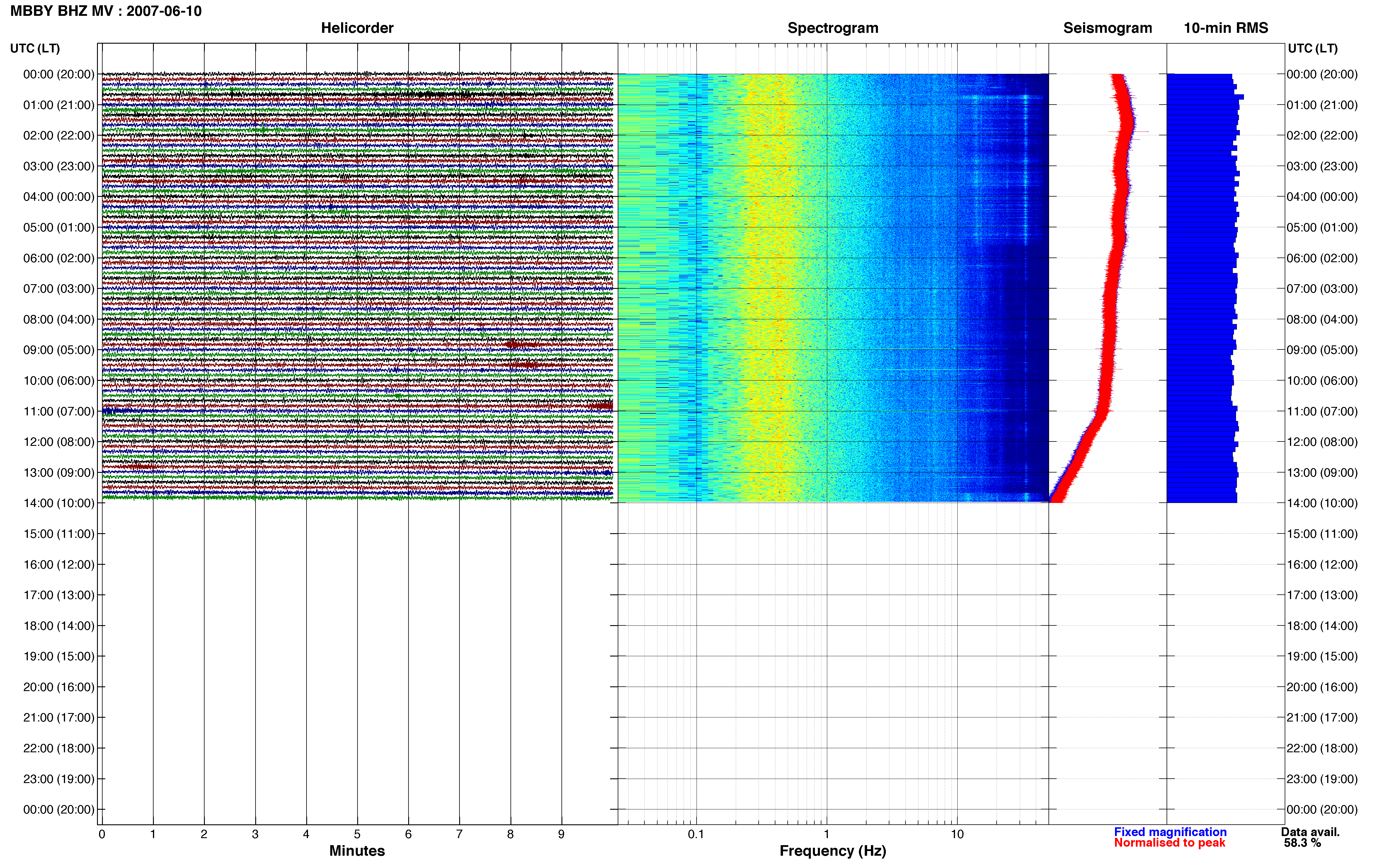Click the left '03:00 (23:00)' time label
Screen dimensions: 1389x868
(x=59, y=166)
